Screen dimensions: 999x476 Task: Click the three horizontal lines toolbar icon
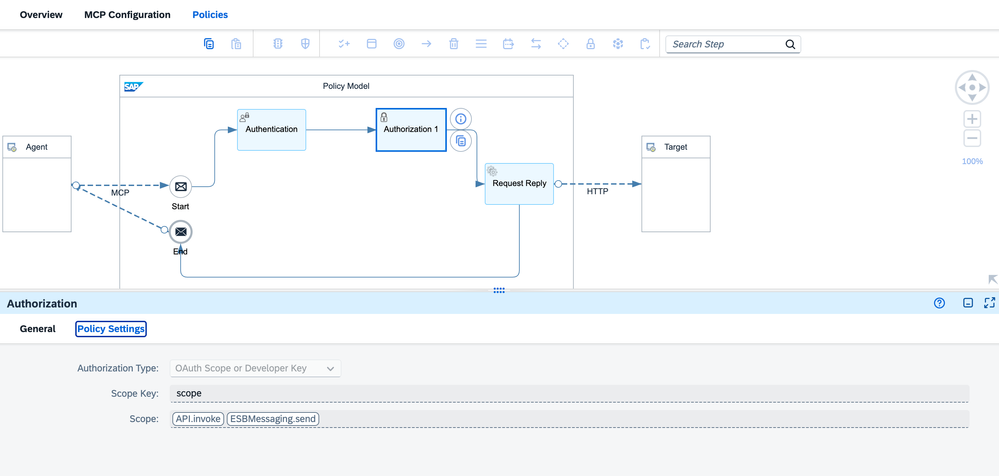point(481,44)
